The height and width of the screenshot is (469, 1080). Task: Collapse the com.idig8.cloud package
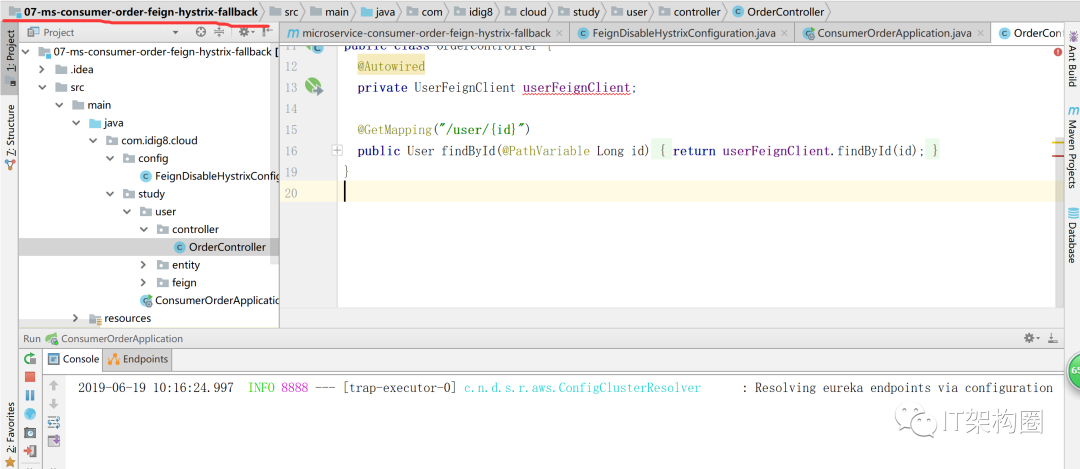93,140
